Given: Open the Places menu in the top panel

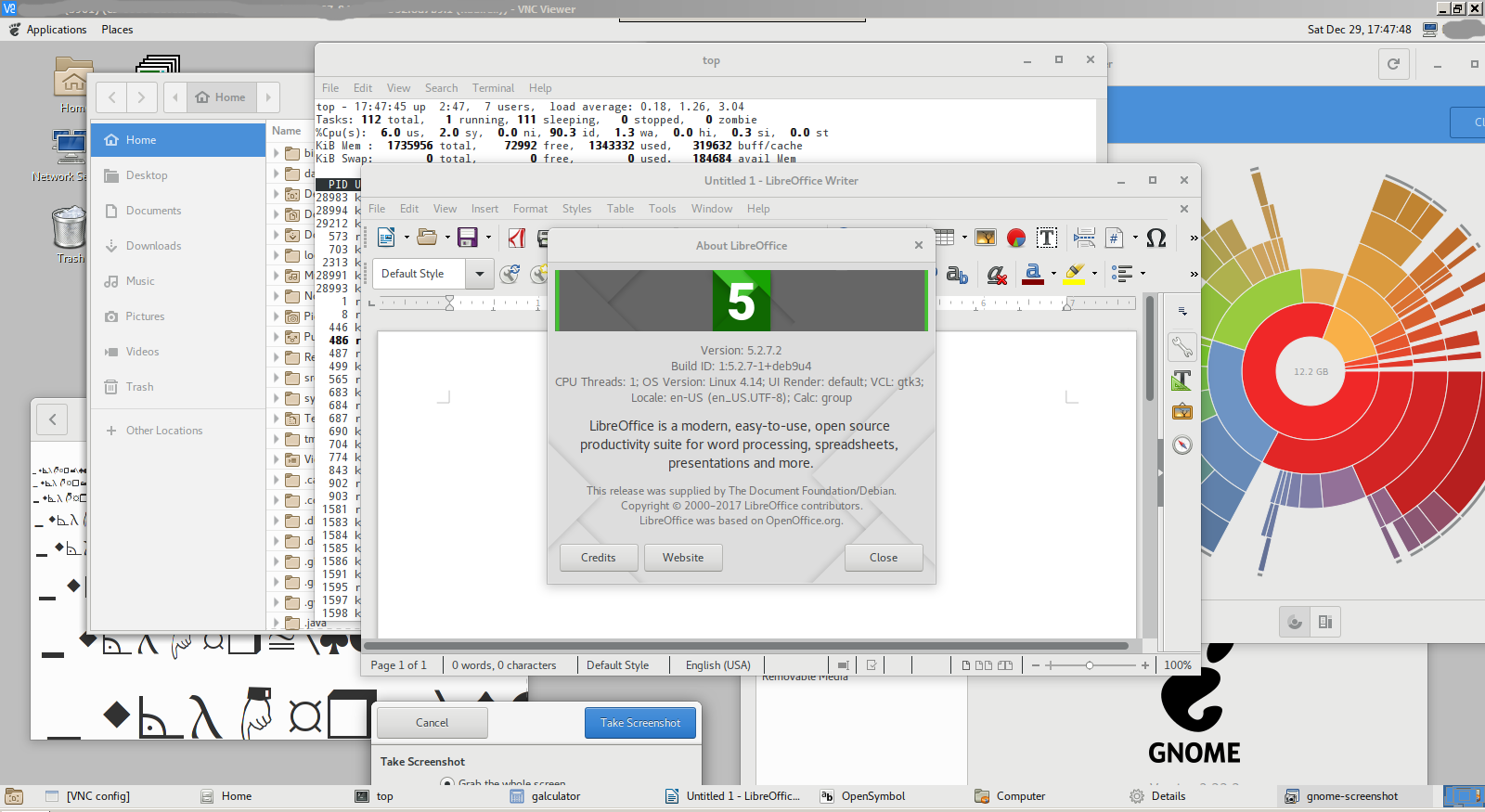Looking at the screenshot, I should (117, 30).
